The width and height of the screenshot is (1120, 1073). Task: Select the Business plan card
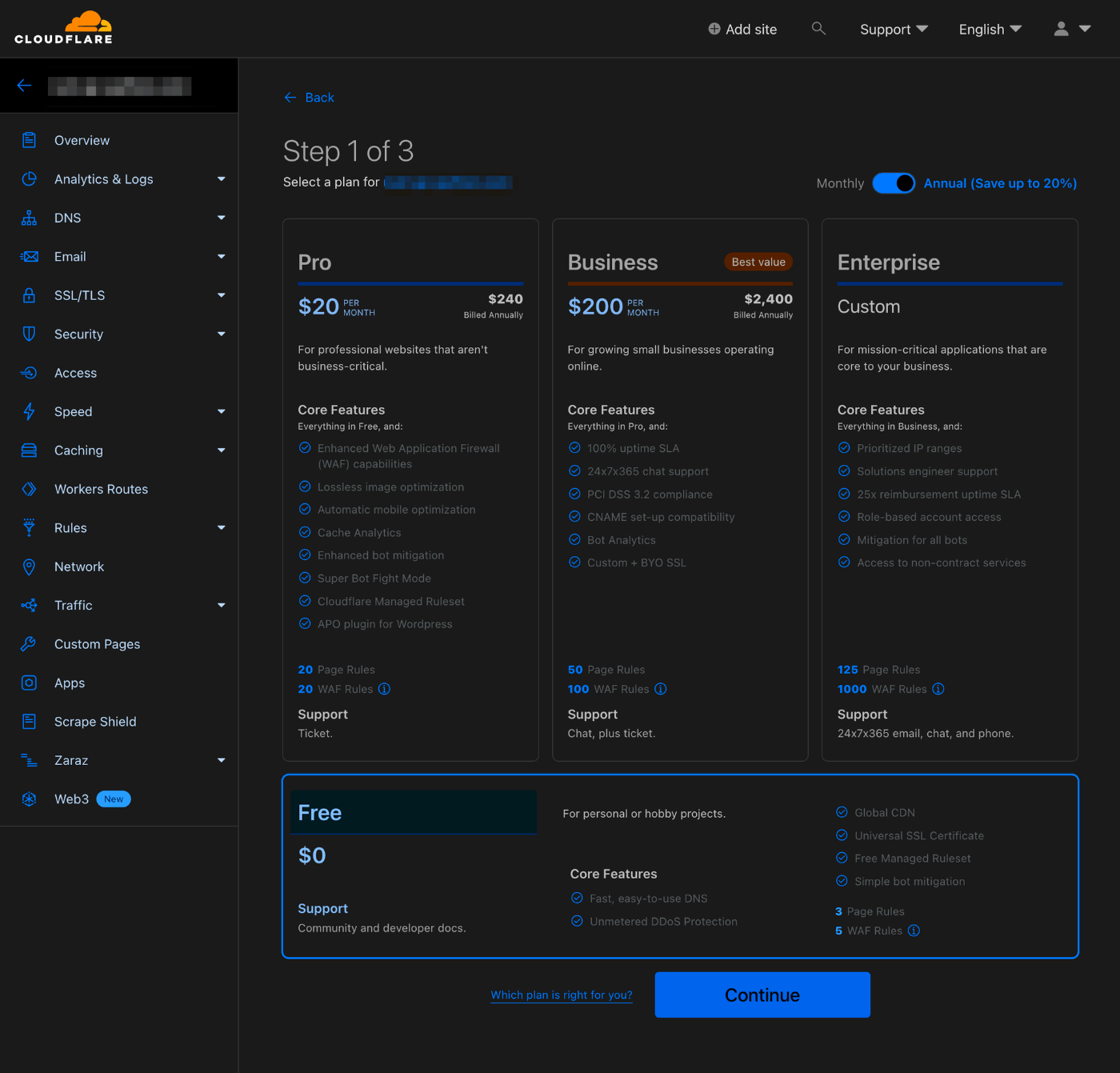tap(680, 490)
